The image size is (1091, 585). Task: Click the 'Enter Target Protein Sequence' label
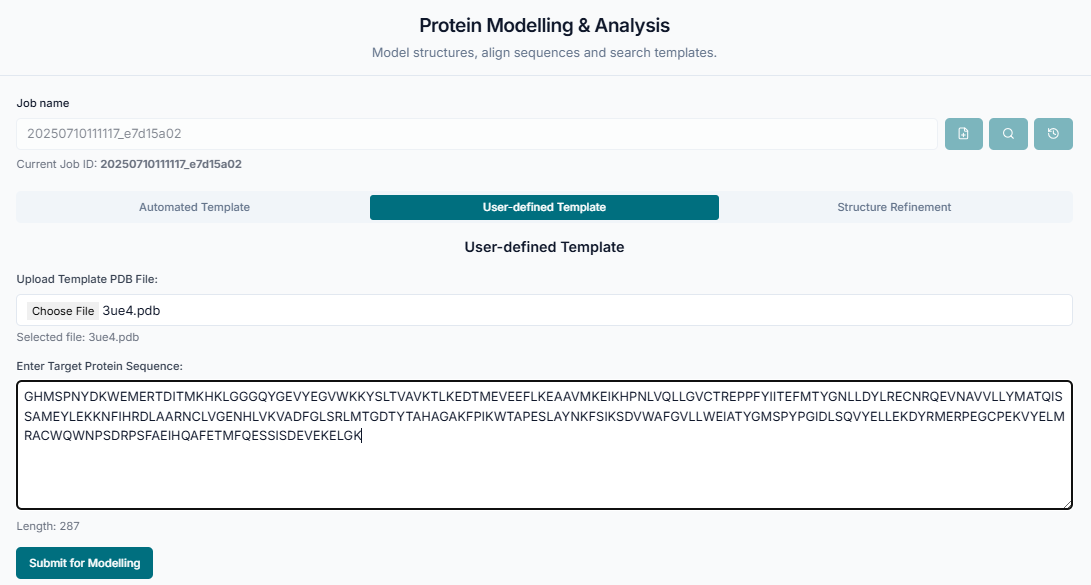(99, 367)
